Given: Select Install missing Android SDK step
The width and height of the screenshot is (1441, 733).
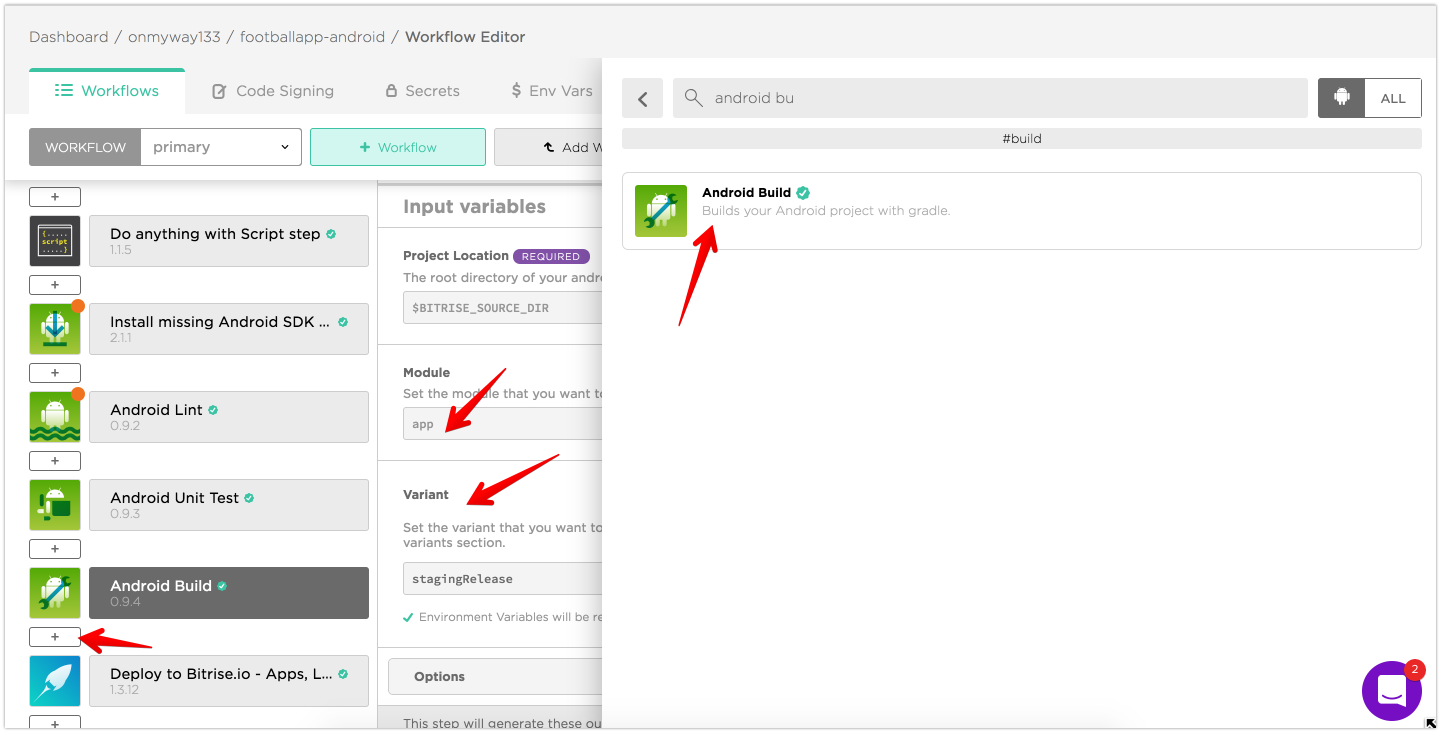Looking at the screenshot, I should [x=229, y=329].
